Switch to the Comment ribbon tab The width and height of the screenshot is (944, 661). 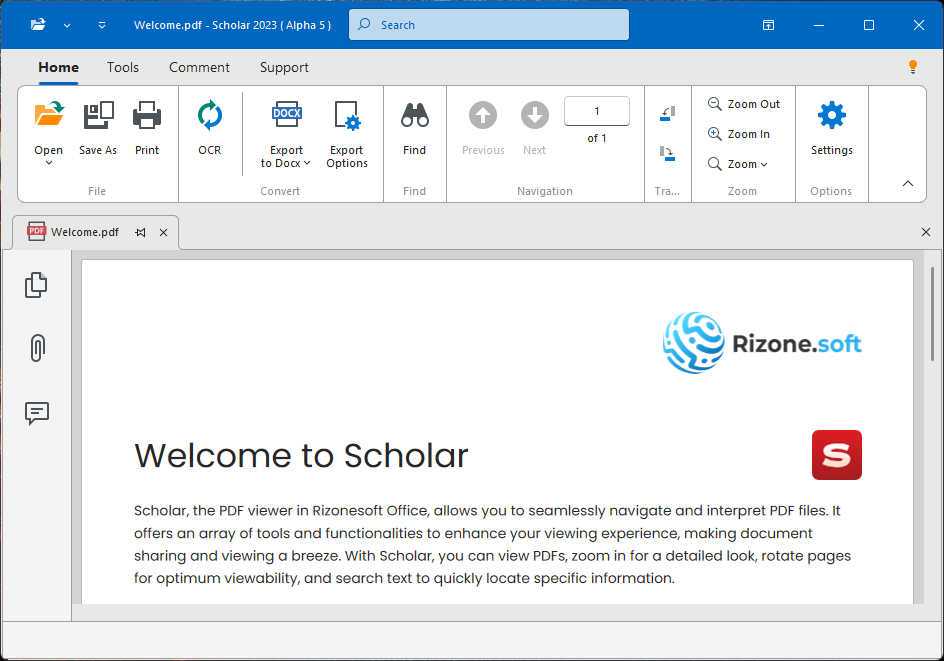[199, 67]
